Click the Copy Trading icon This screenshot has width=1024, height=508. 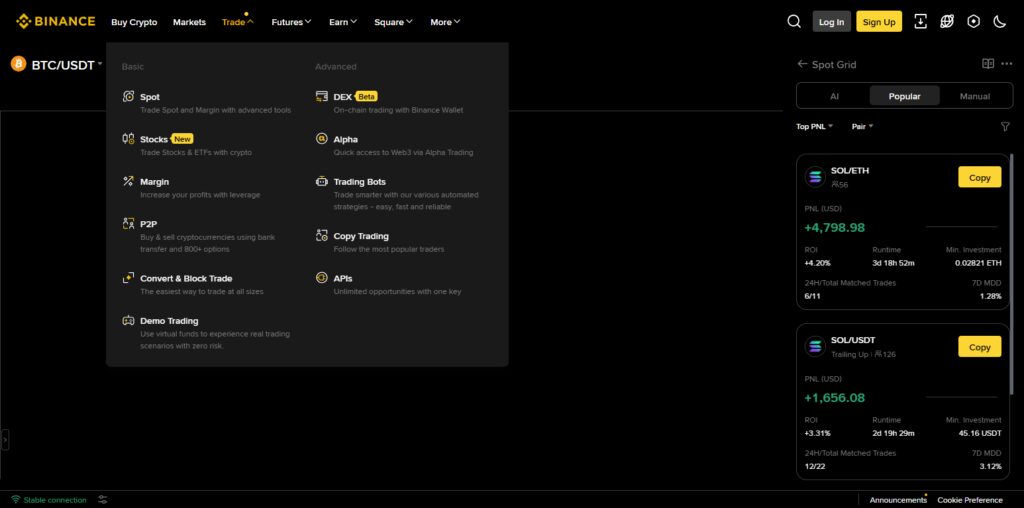tap(322, 236)
